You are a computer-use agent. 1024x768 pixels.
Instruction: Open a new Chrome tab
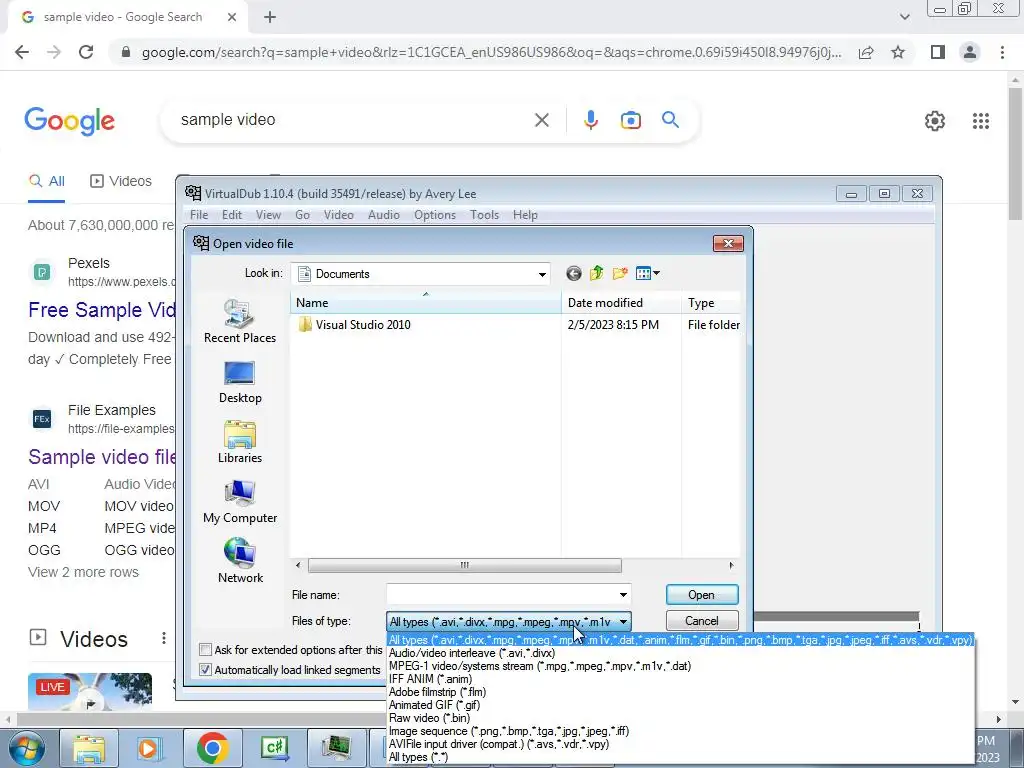coord(270,18)
